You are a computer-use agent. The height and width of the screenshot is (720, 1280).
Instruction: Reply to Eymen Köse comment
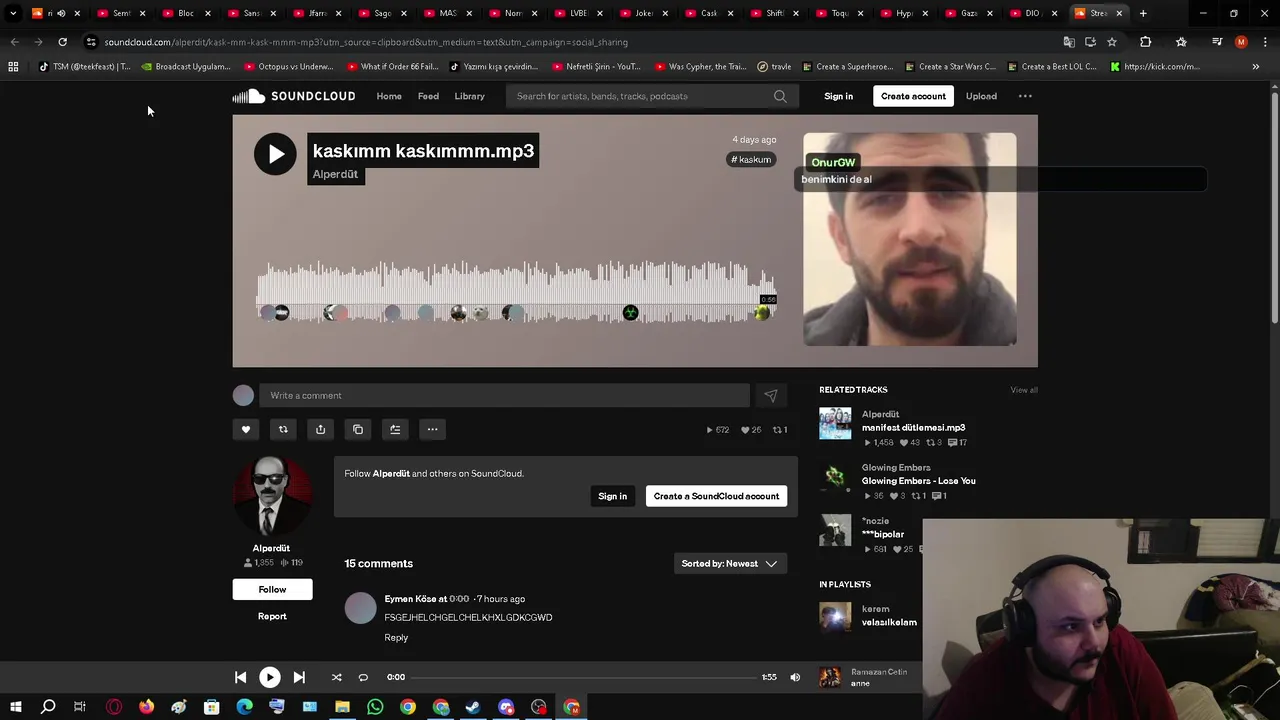click(x=396, y=637)
